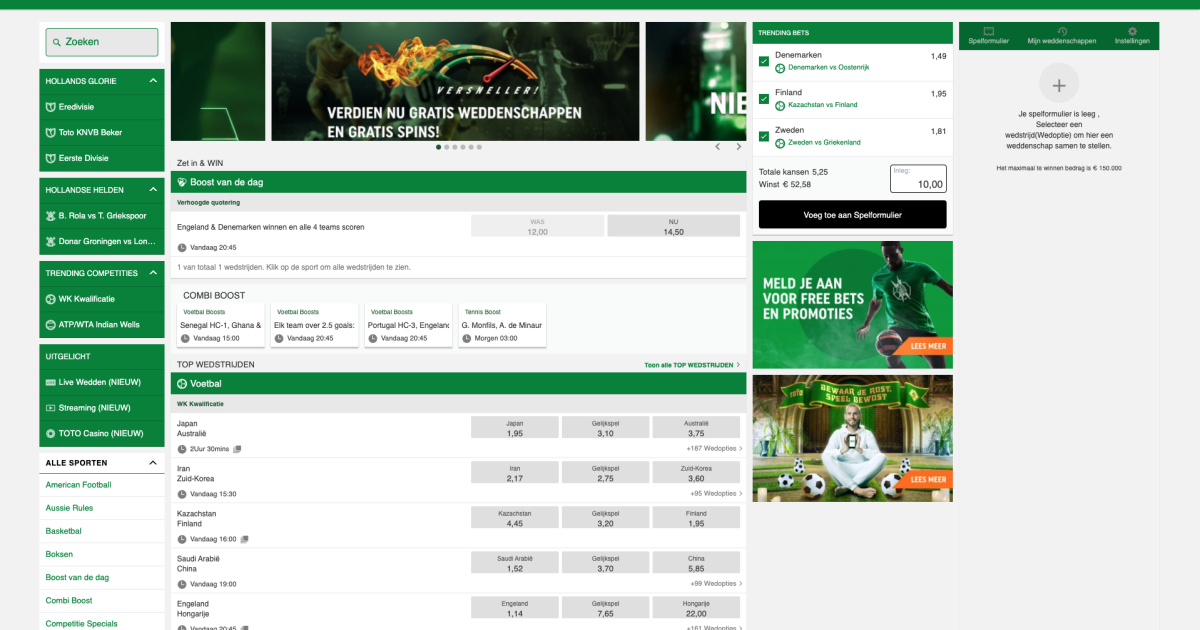Click the stats icon next to Japan match time
The width and height of the screenshot is (1200, 630).
pyautogui.click(x=237, y=449)
